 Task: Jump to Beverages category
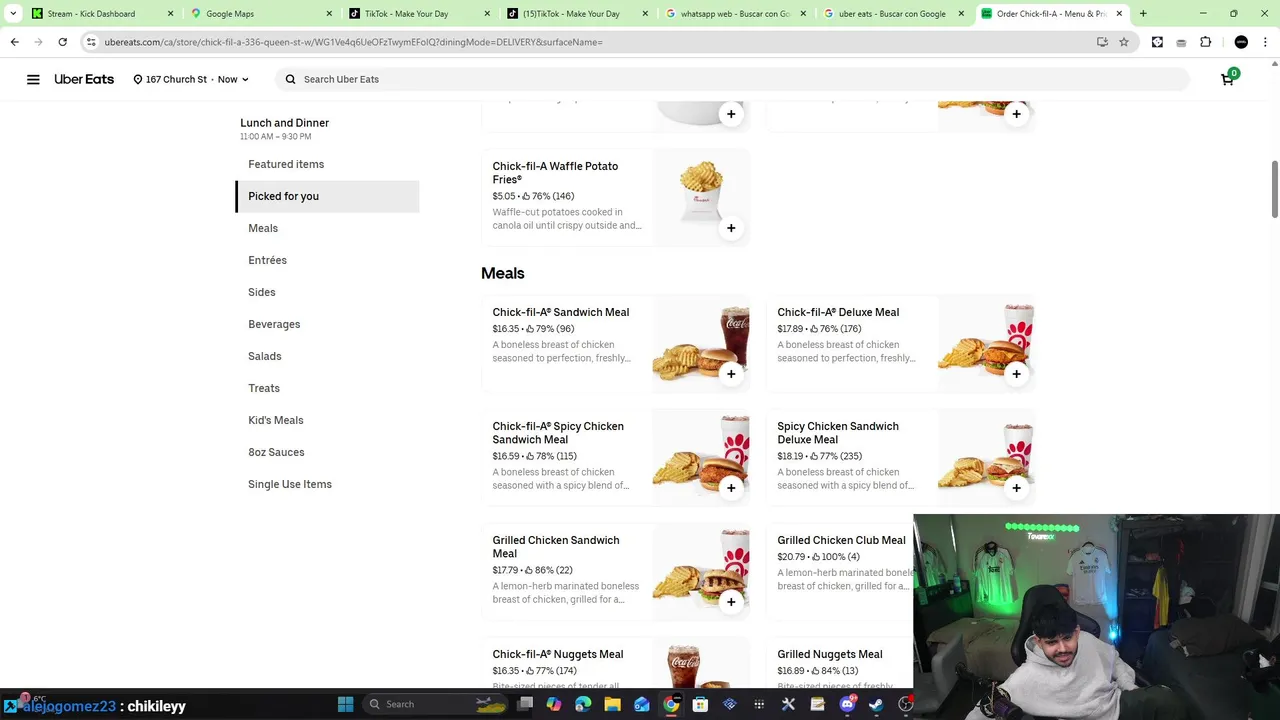[274, 324]
